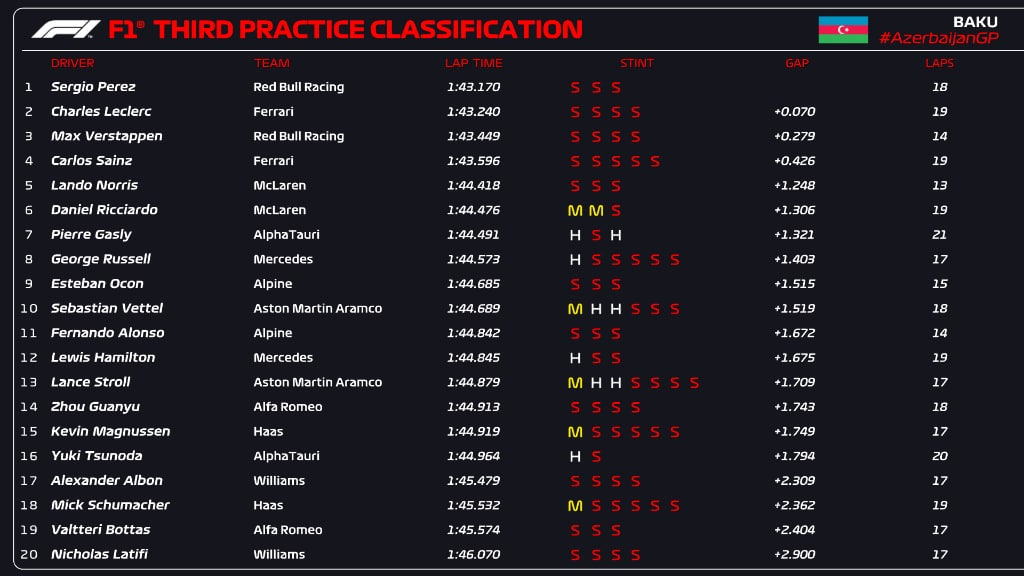Screen dimensions: 1024x576
Task: Click Sergio Perez's lap time 1:43.170
Action: (x=473, y=87)
